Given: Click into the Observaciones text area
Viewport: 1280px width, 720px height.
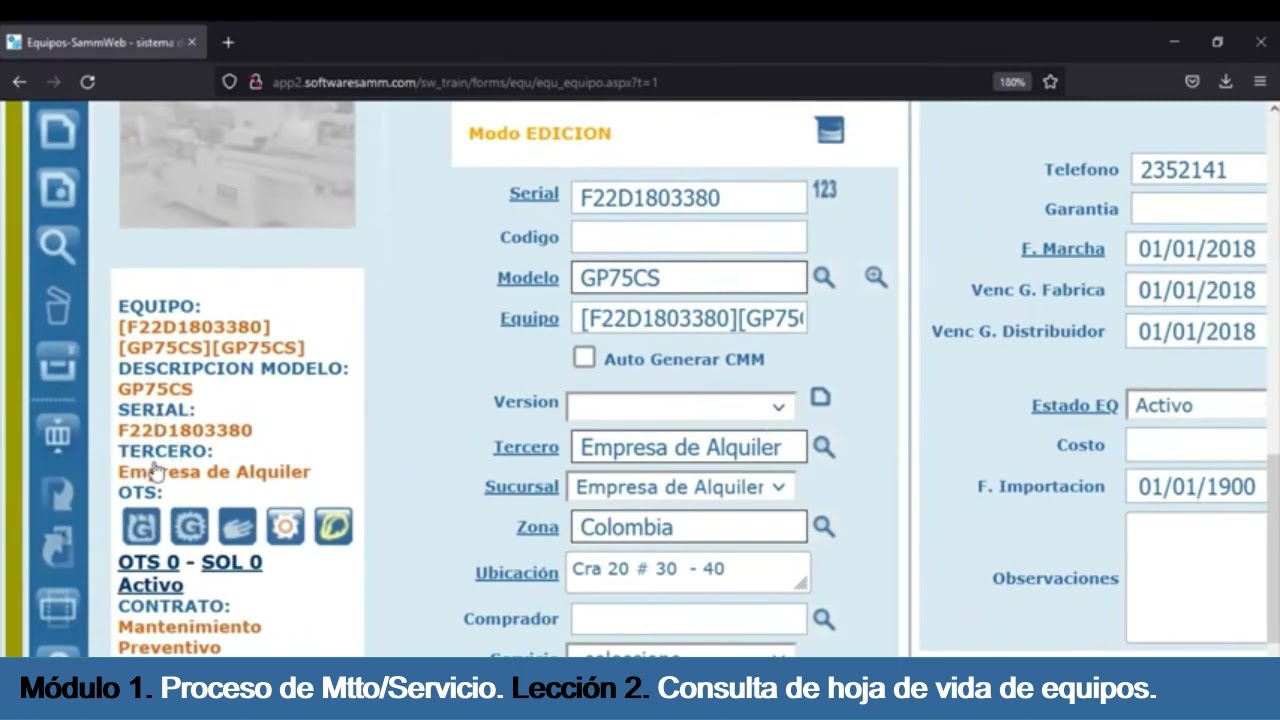Looking at the screenshot, I should click(x=1196, y=578).
